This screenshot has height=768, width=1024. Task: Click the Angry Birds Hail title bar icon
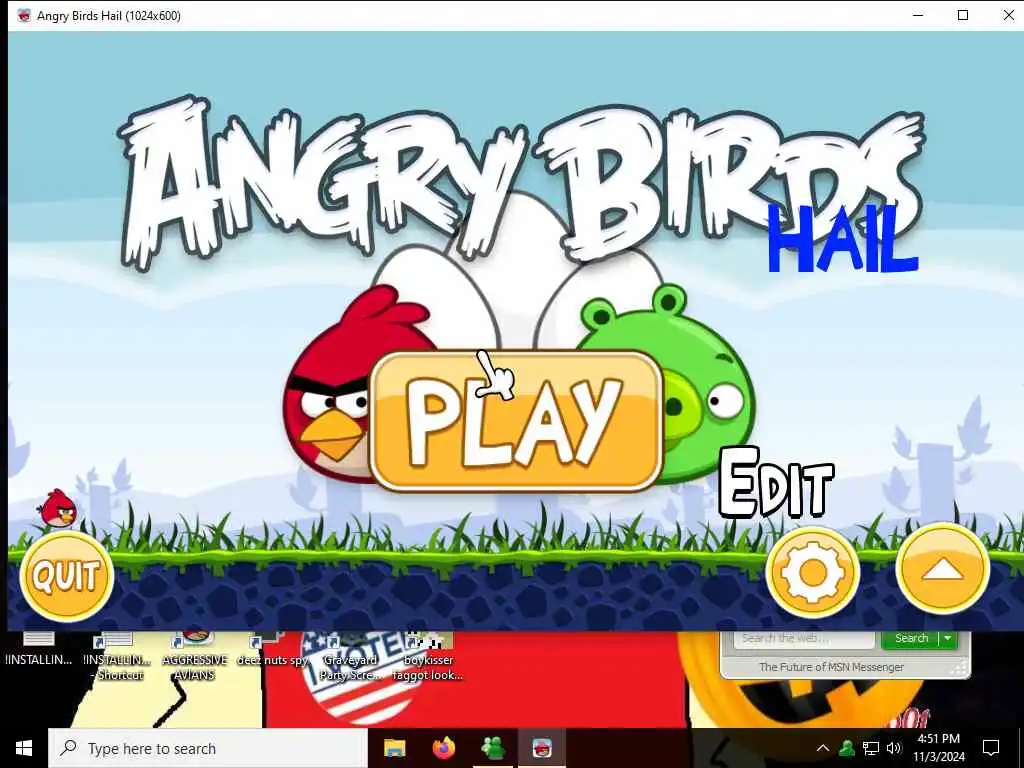click(x=24, y=16)
